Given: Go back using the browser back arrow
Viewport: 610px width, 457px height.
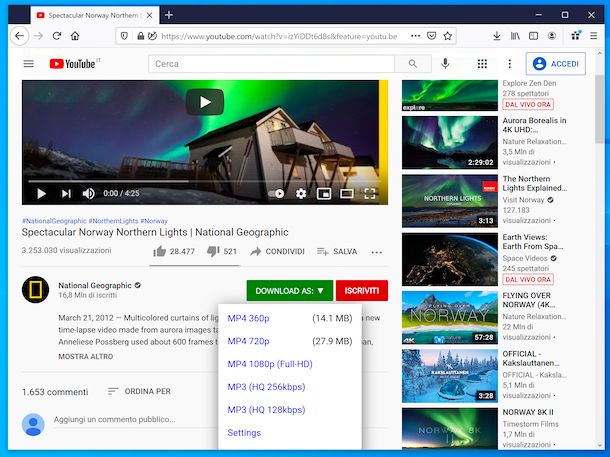Looking at the screenshot, I should [x=19, y=36].
